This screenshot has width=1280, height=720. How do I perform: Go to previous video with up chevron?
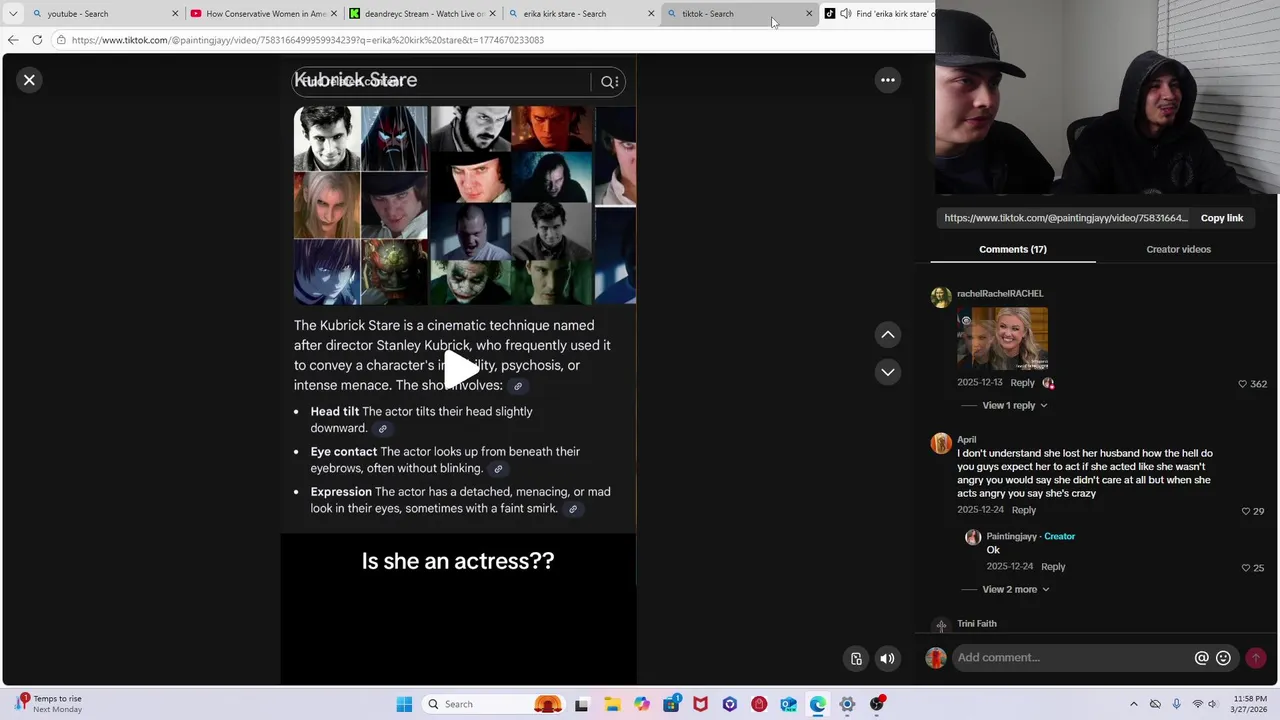pos(887,335)
